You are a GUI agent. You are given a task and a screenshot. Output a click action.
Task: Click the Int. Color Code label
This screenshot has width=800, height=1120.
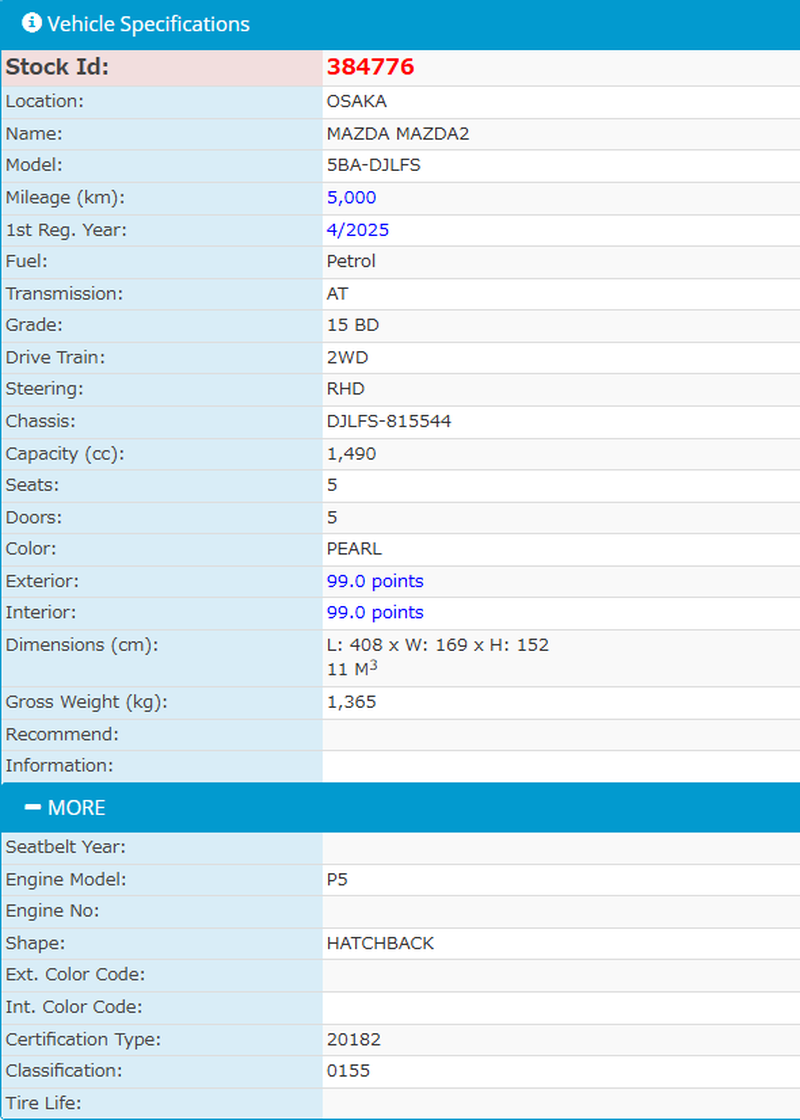tap(74, 1006)
